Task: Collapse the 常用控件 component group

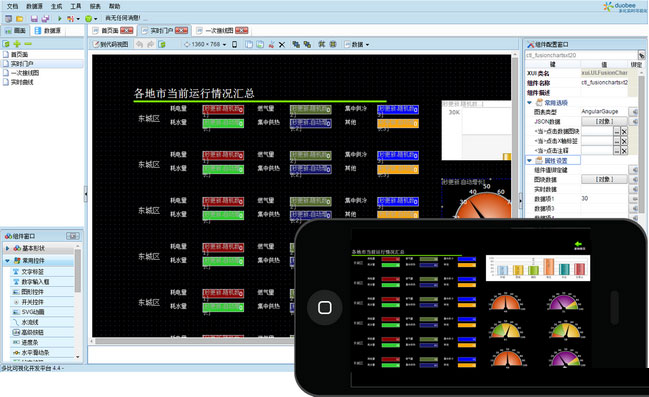Action: (7, 261)
